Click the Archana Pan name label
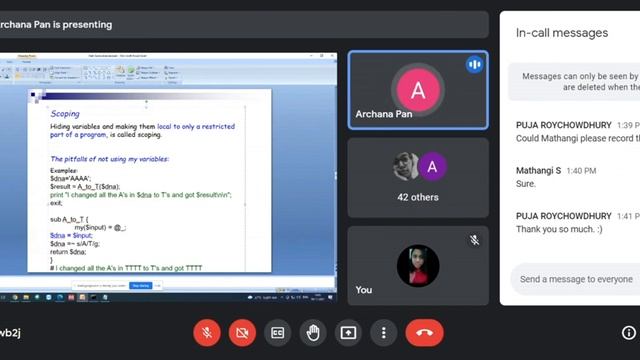The height and width of the screenshot is (360, 640). coord(384,114)
